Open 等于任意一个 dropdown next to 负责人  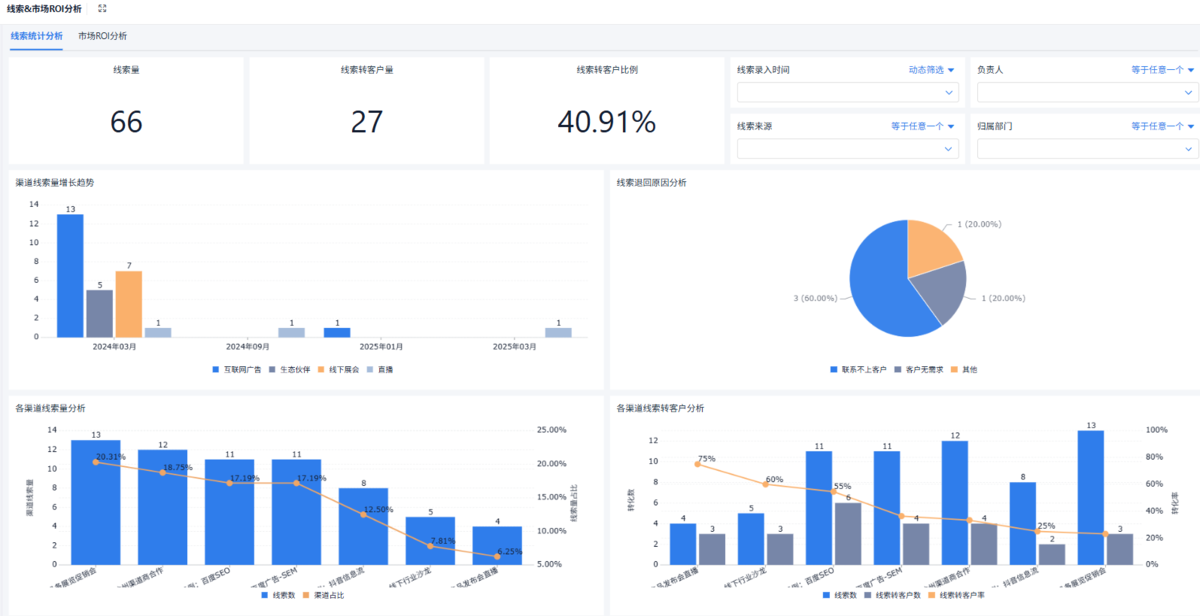click(x=1163, y=70)
